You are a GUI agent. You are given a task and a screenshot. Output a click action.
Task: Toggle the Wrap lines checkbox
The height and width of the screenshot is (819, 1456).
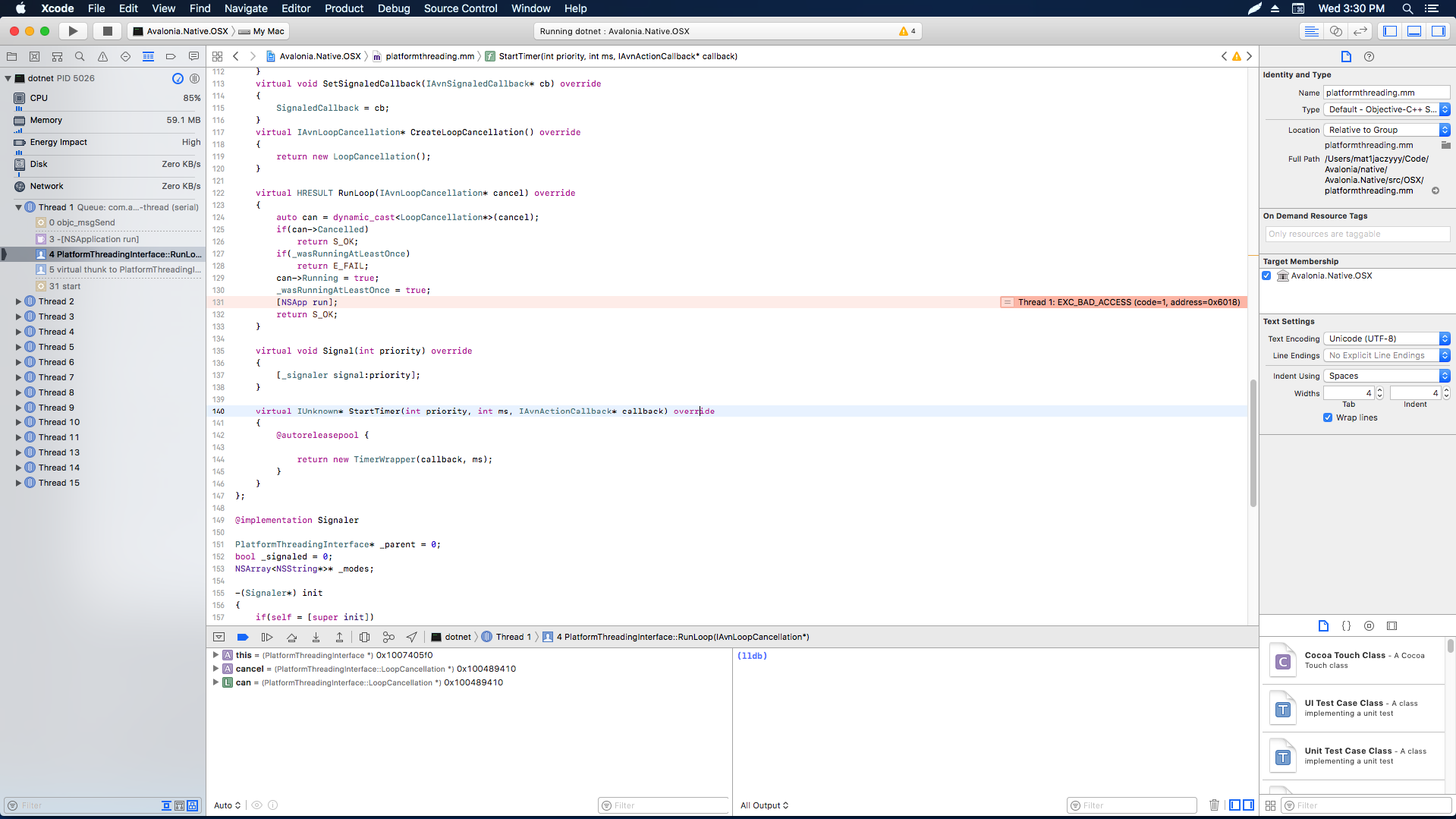point(1328,417)
